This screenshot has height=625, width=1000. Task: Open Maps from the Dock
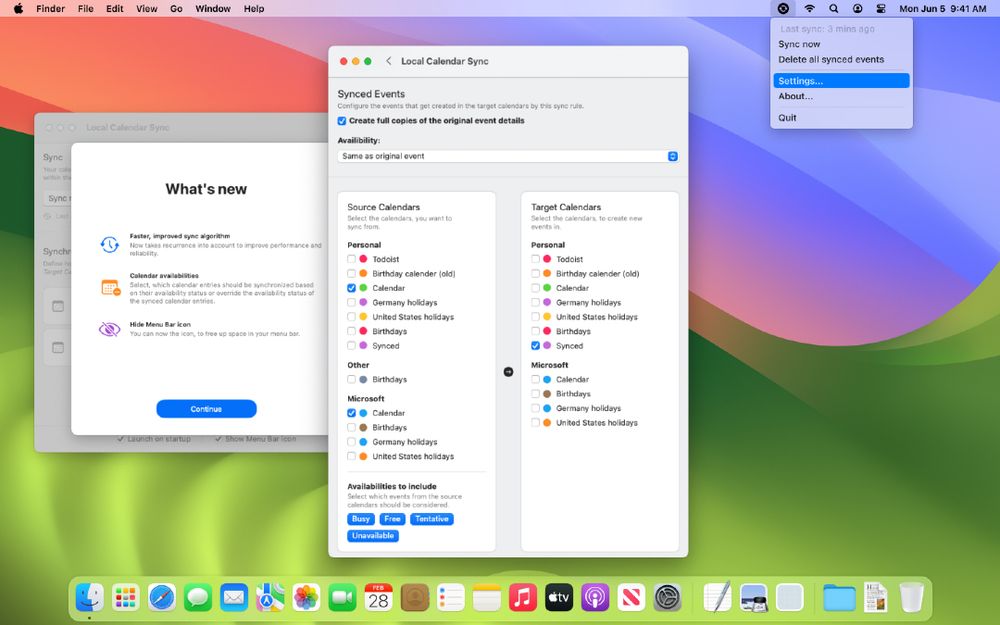click(270, 598)
